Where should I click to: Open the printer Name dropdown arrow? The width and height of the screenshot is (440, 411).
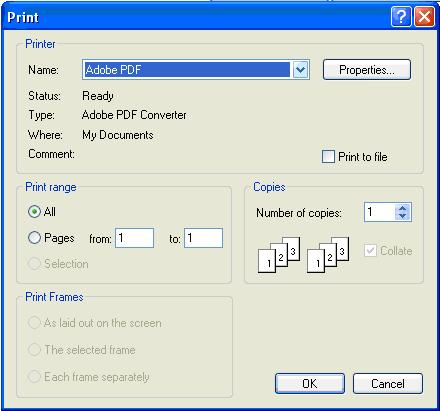pos(300,70)
